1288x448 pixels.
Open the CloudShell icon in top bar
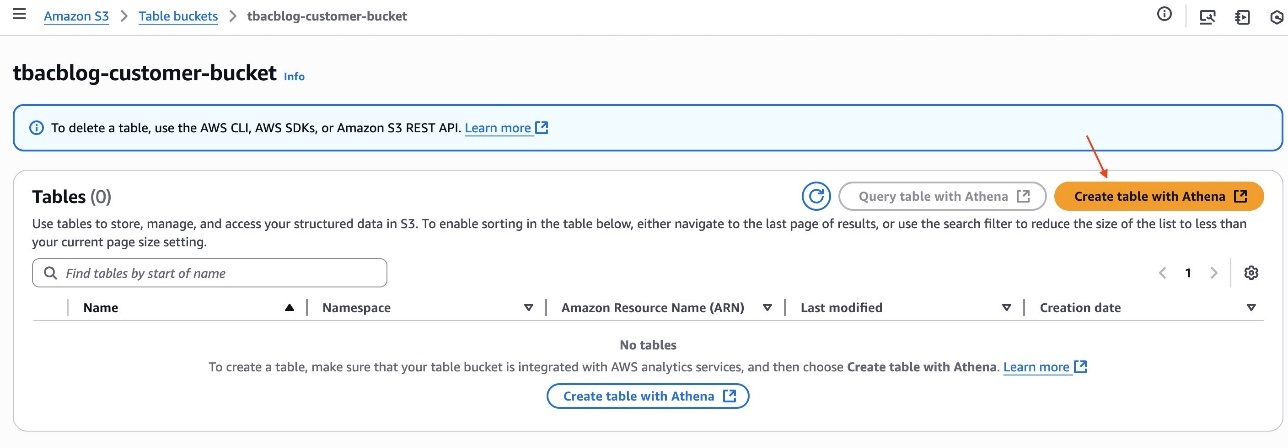[x=1208, y=16]
